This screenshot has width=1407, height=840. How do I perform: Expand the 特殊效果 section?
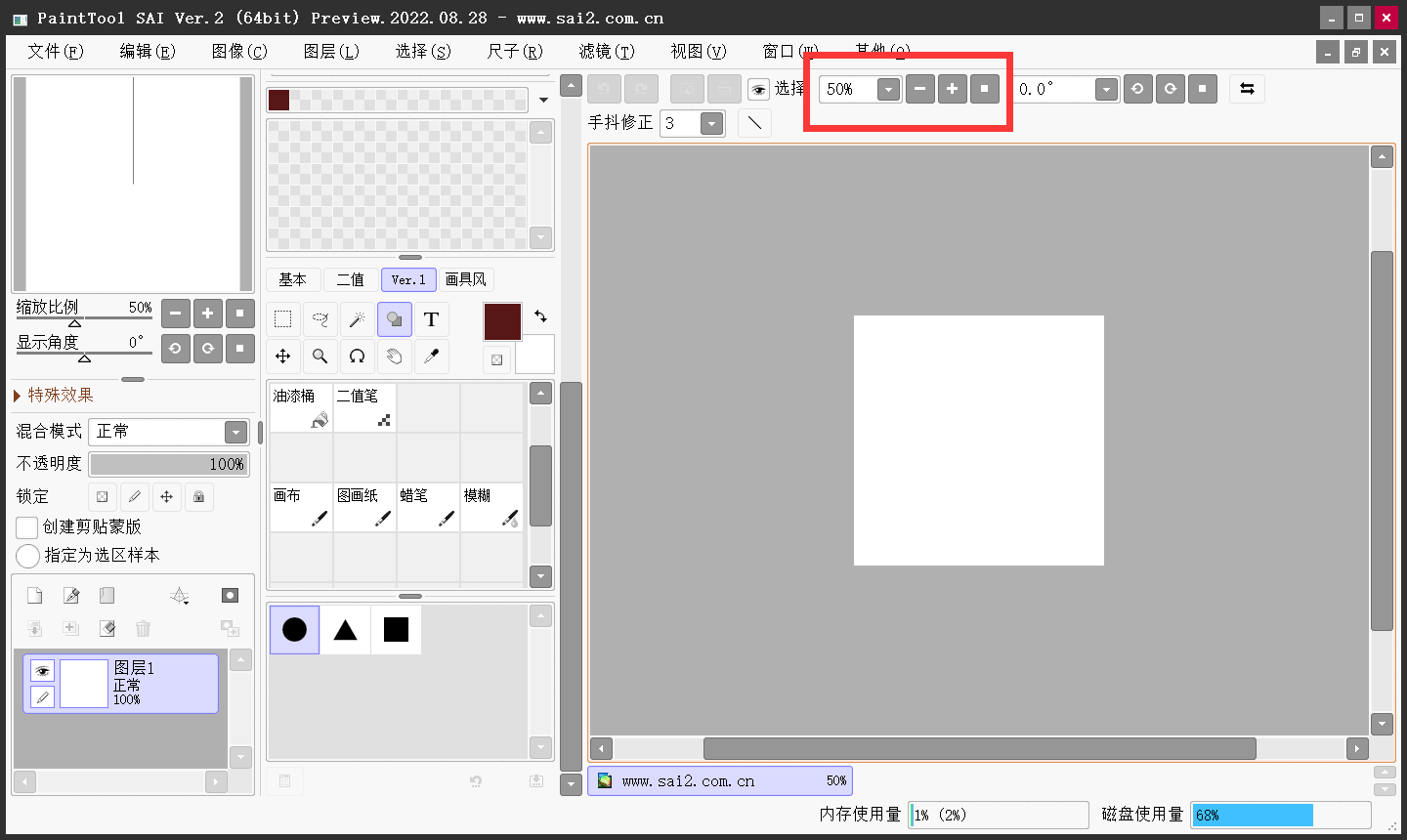click(54, 396)
